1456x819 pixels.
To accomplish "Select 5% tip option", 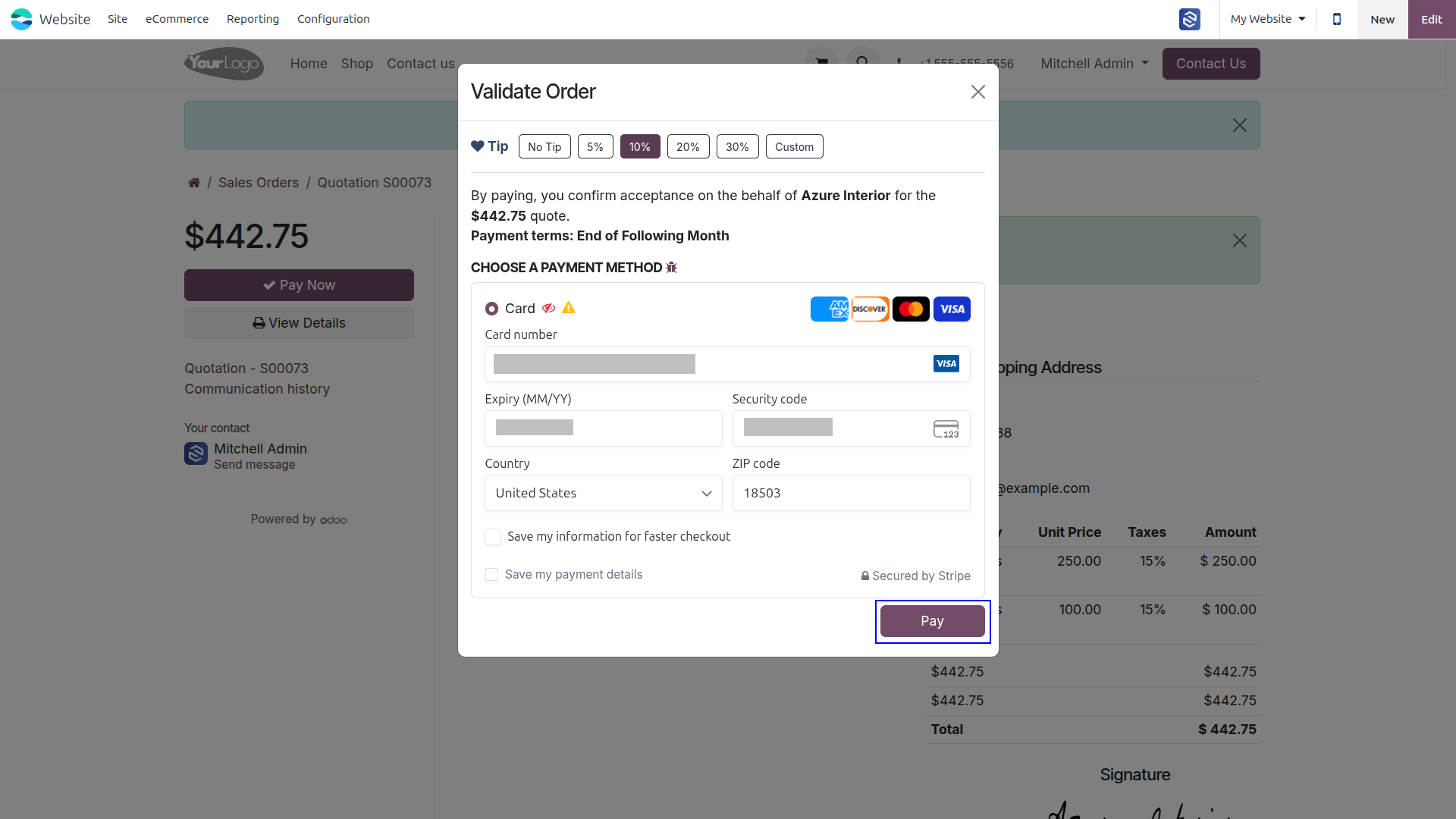I will 595,146.
